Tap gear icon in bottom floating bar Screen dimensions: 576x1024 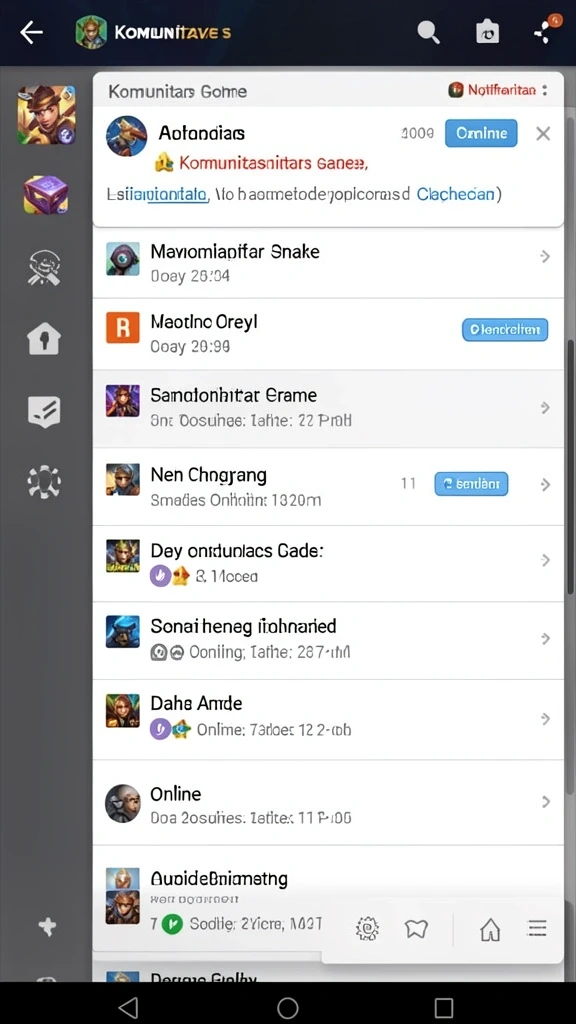368,927
